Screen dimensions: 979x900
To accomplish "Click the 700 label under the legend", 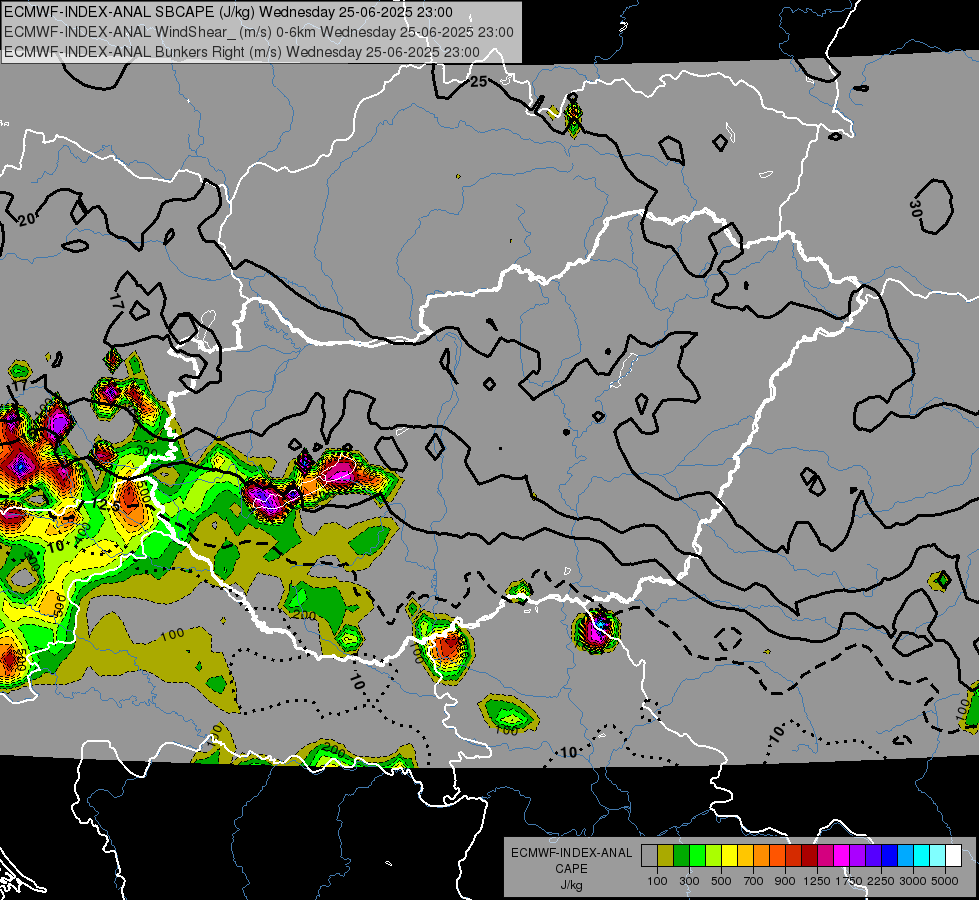I will 754,881.
